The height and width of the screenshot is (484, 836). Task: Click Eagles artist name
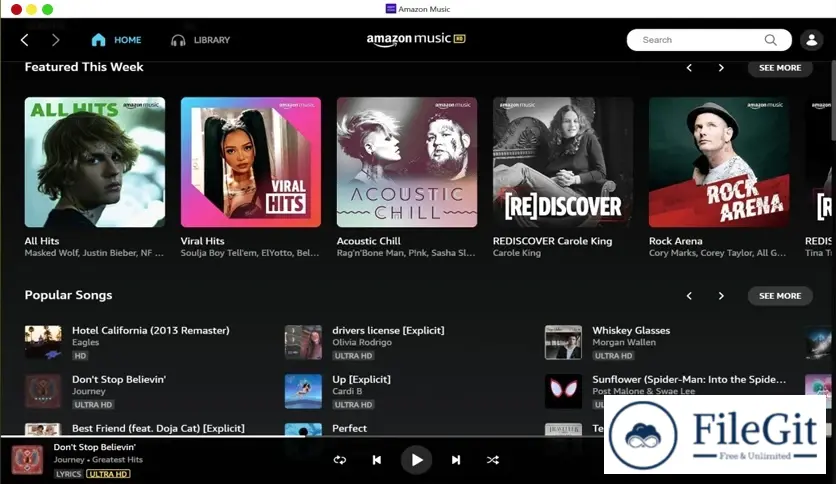coord(86,342)
